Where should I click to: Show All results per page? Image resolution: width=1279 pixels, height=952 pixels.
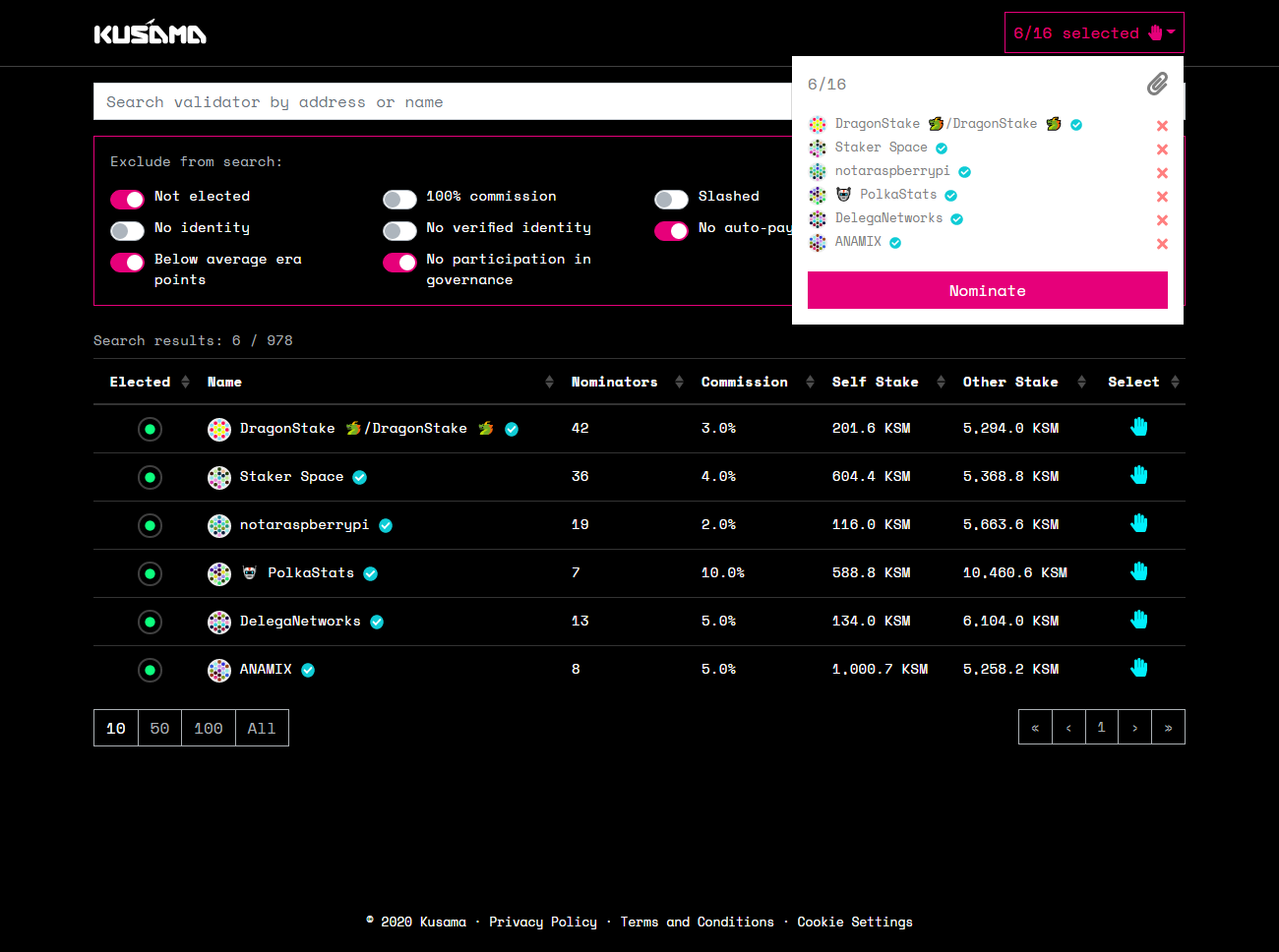(x=262, y=728)
